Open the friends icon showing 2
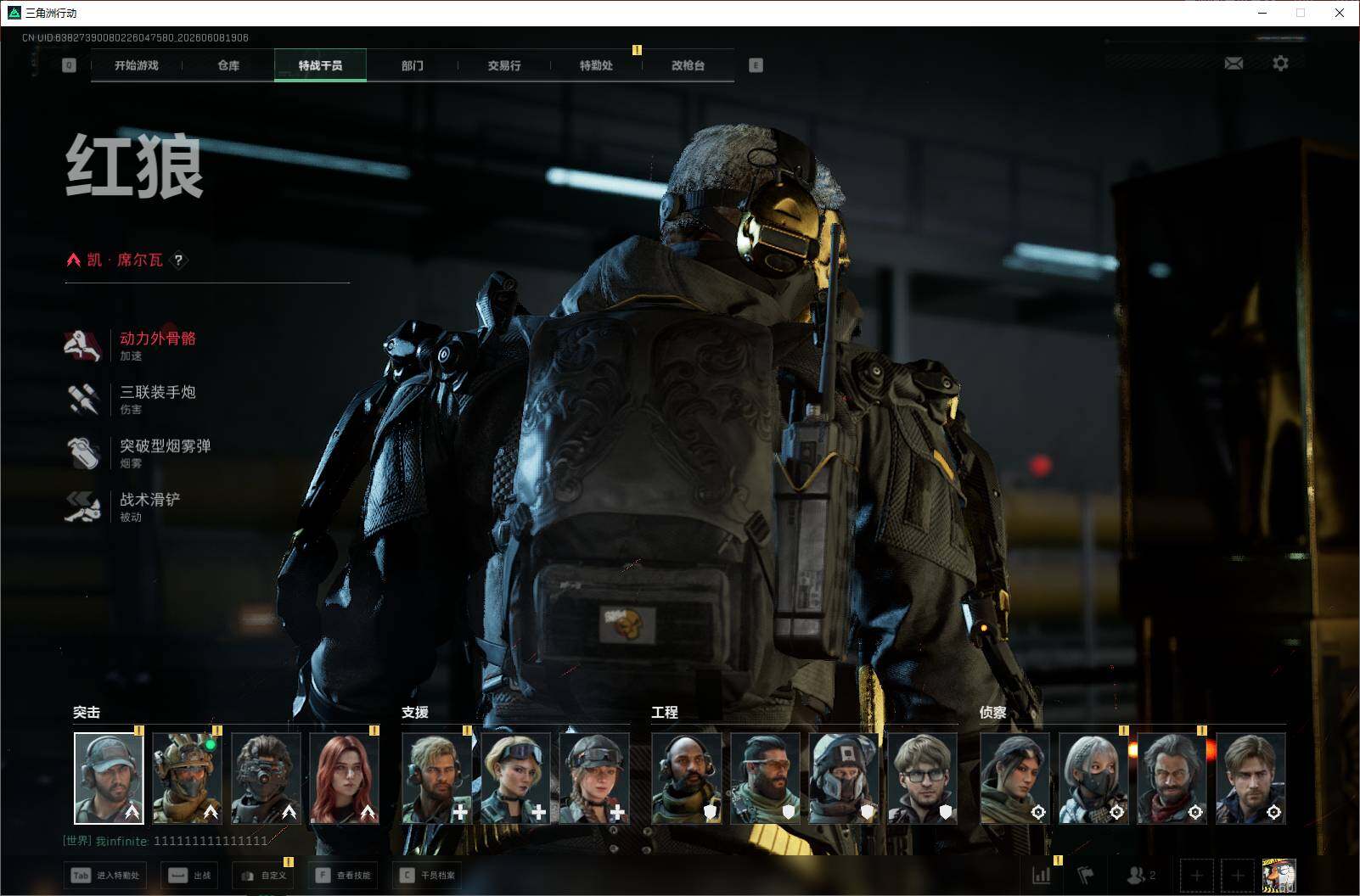This screenshot has height=896, width=1360. tap(1140, 875)
